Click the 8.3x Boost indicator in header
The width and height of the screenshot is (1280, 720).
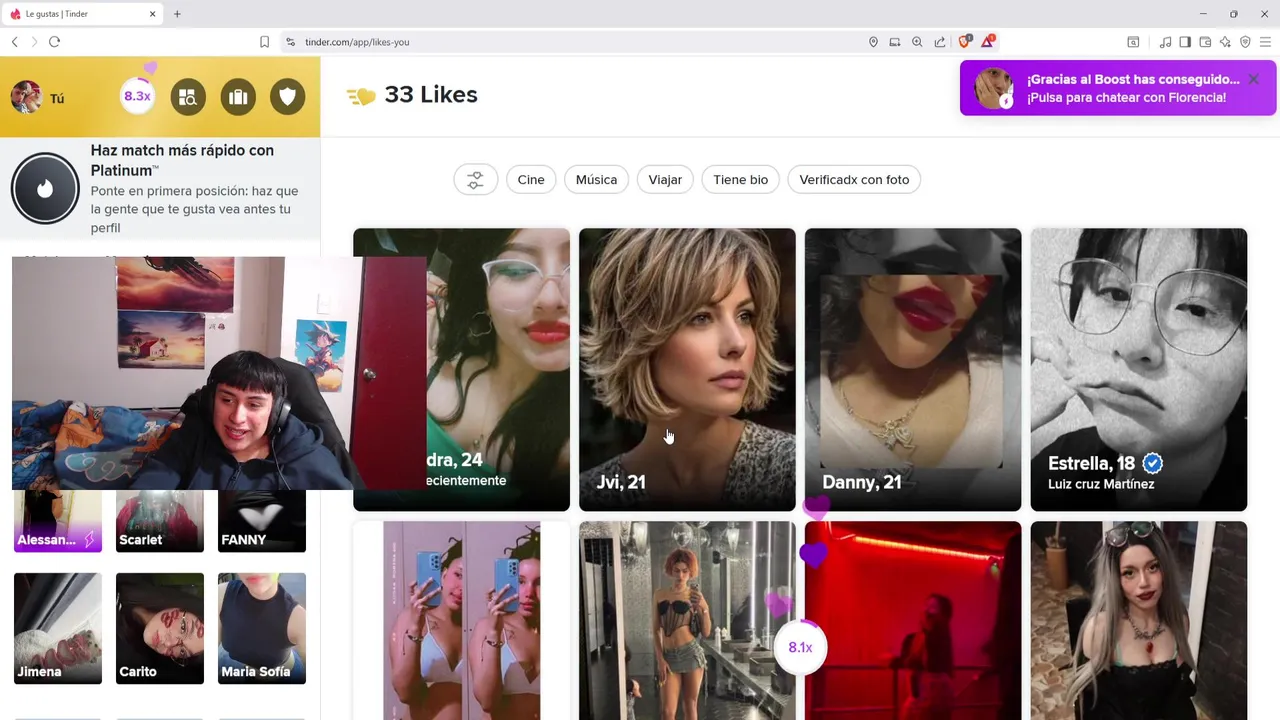click(137, 96)
